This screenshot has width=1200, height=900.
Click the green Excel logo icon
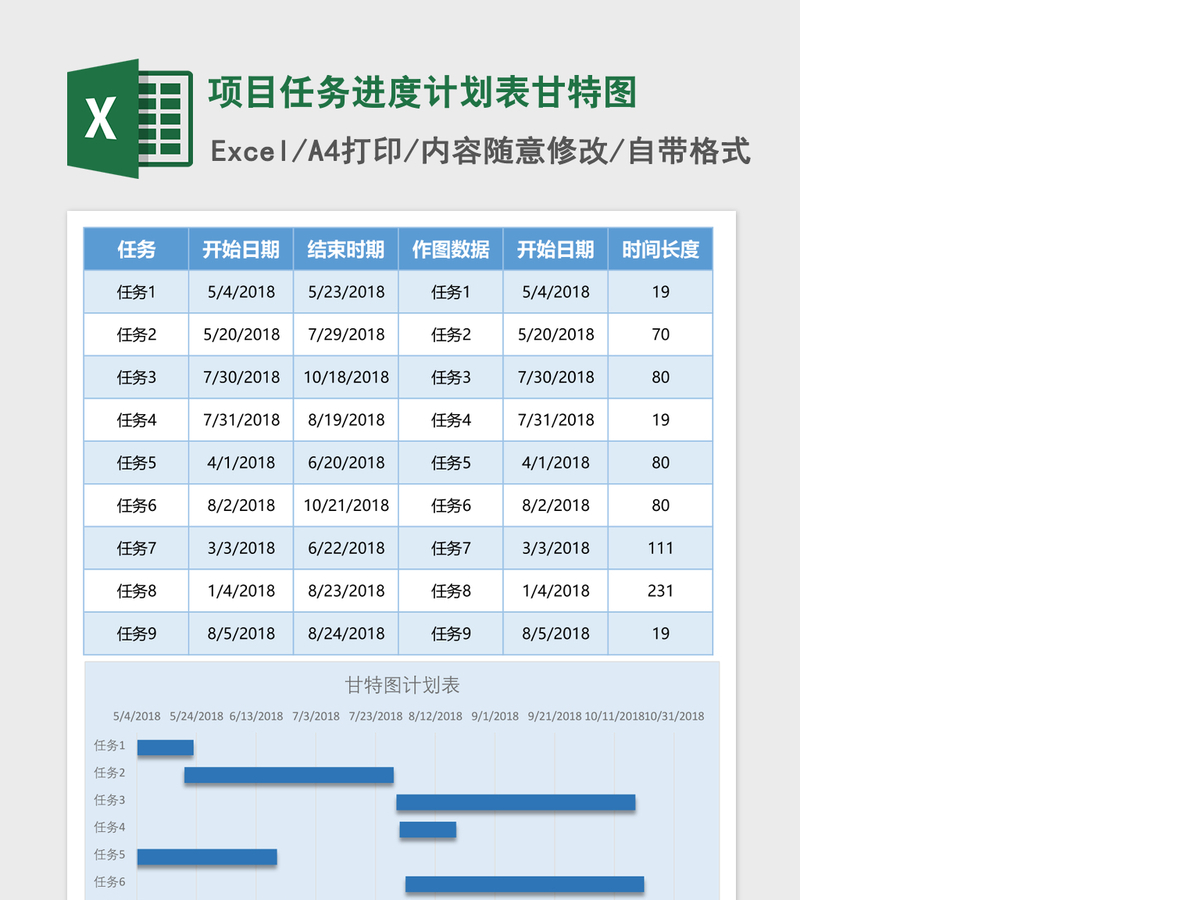(130, 119)
